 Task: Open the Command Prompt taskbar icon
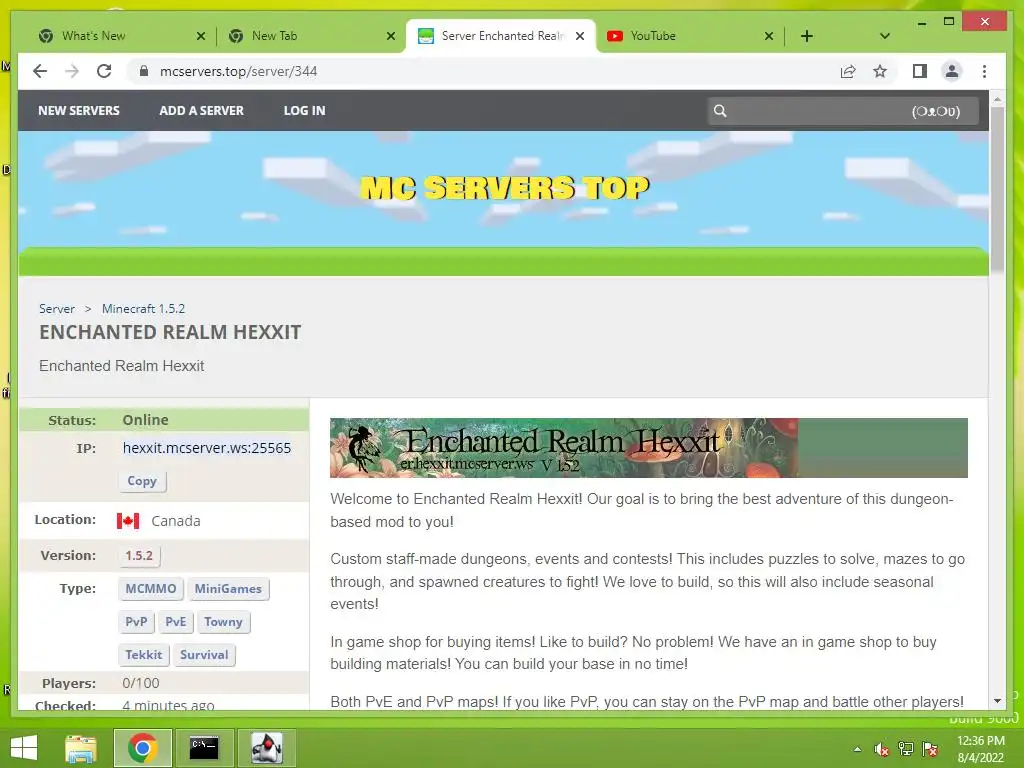204,748
